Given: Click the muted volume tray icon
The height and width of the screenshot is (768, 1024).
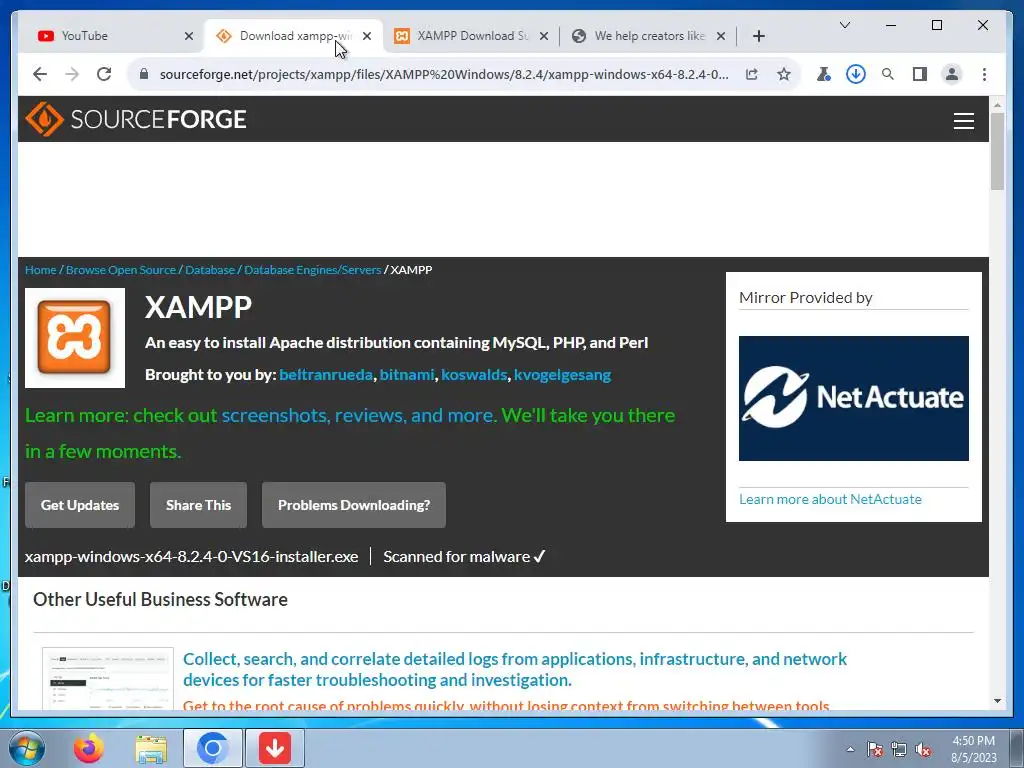Looking at the screenshot, I should (923, 749).
